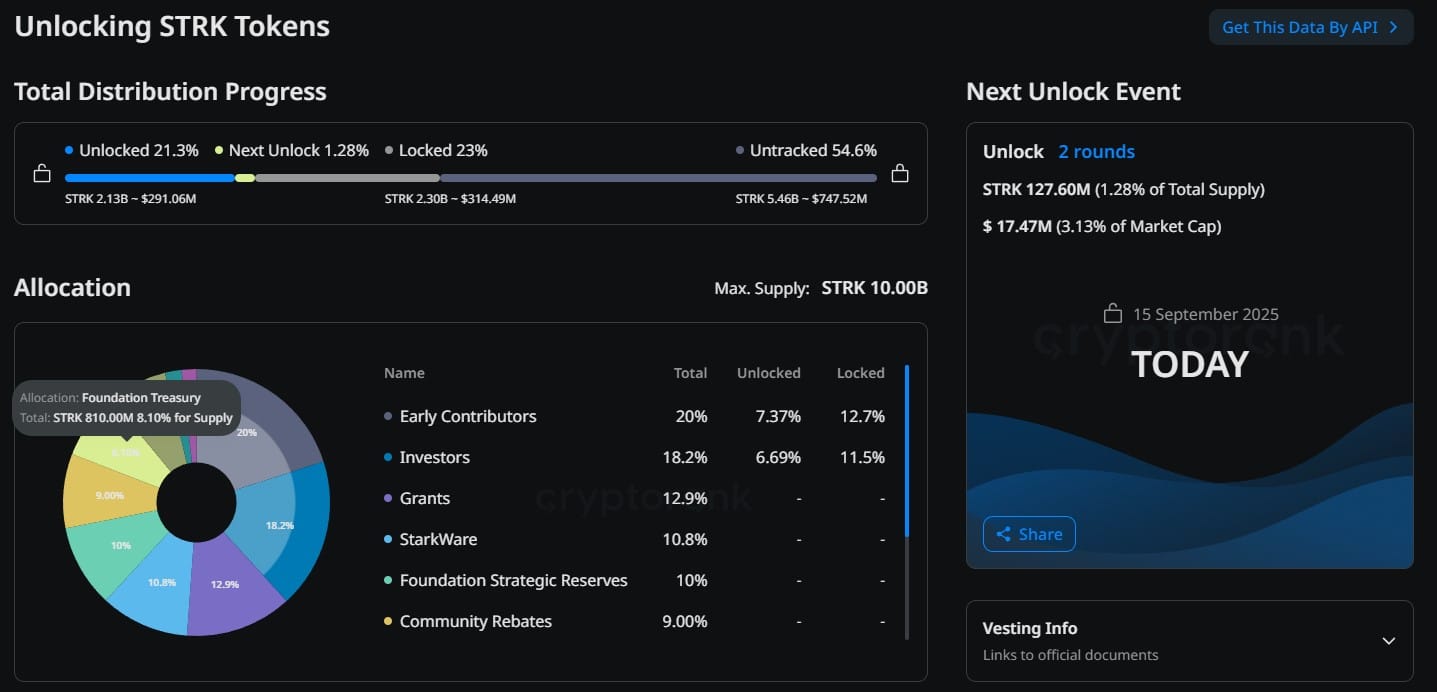Viewport: 1437px width, 692px height.
Task: Click the Grants legend dot
Action: (388, 498)
